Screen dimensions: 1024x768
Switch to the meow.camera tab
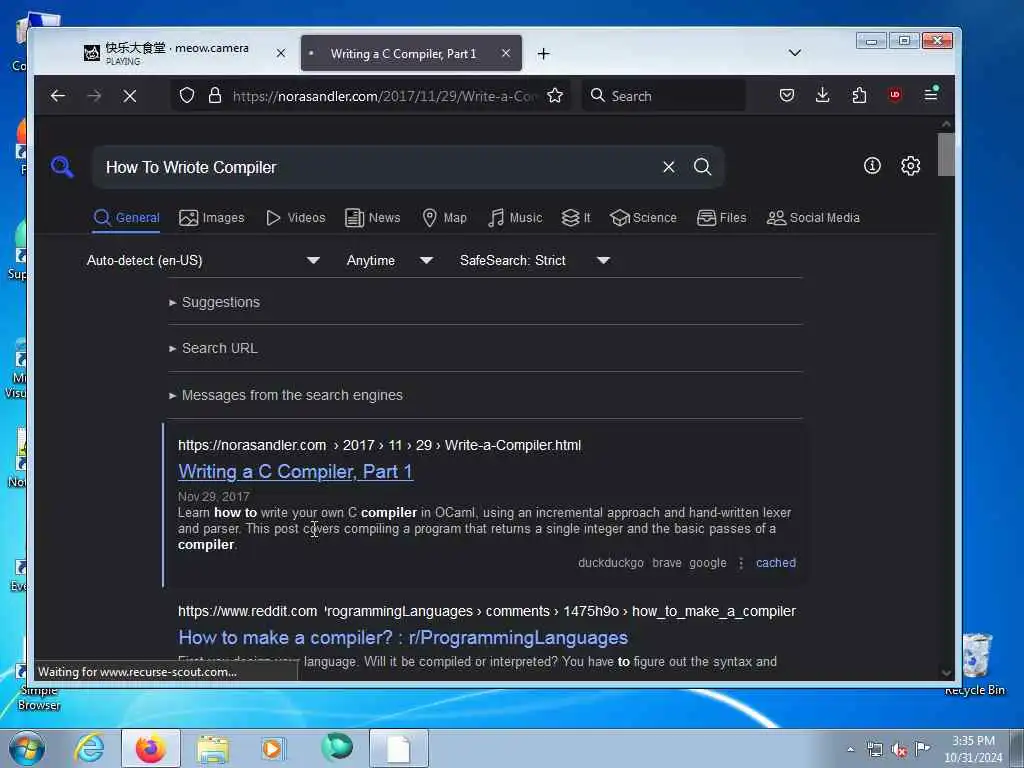tap(176, 54)
